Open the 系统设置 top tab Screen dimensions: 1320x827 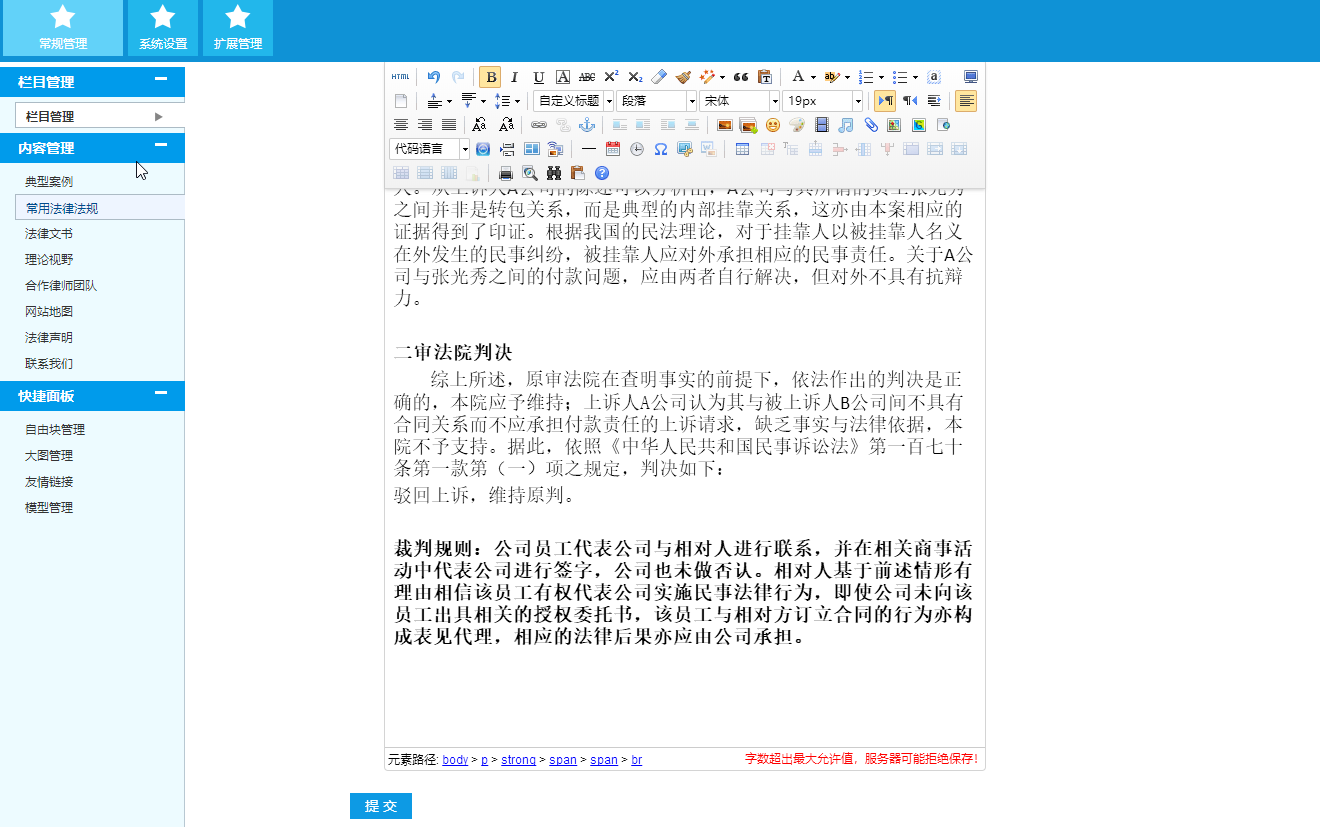click(x=163, y=28)
